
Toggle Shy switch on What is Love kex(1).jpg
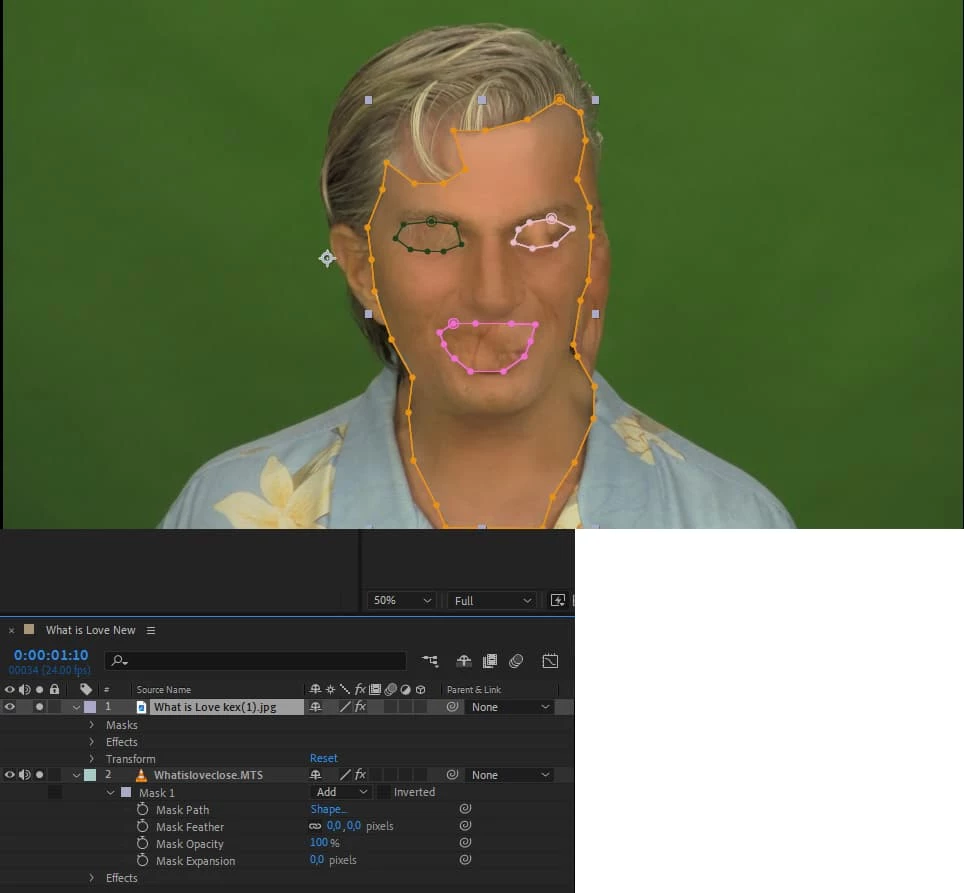(x=315, y=707)
